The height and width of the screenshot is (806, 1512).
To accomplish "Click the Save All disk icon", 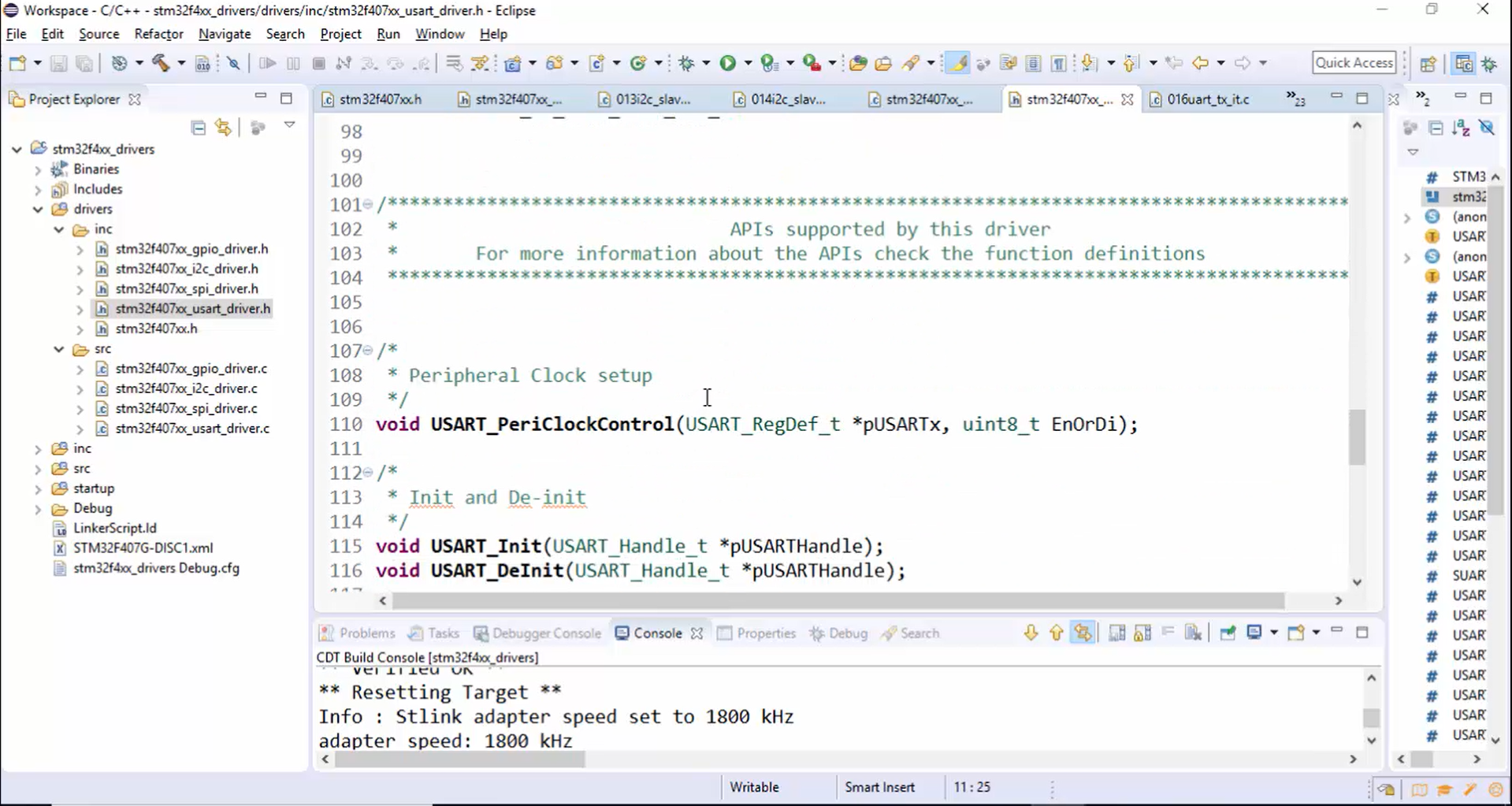I will pos(84,63).
